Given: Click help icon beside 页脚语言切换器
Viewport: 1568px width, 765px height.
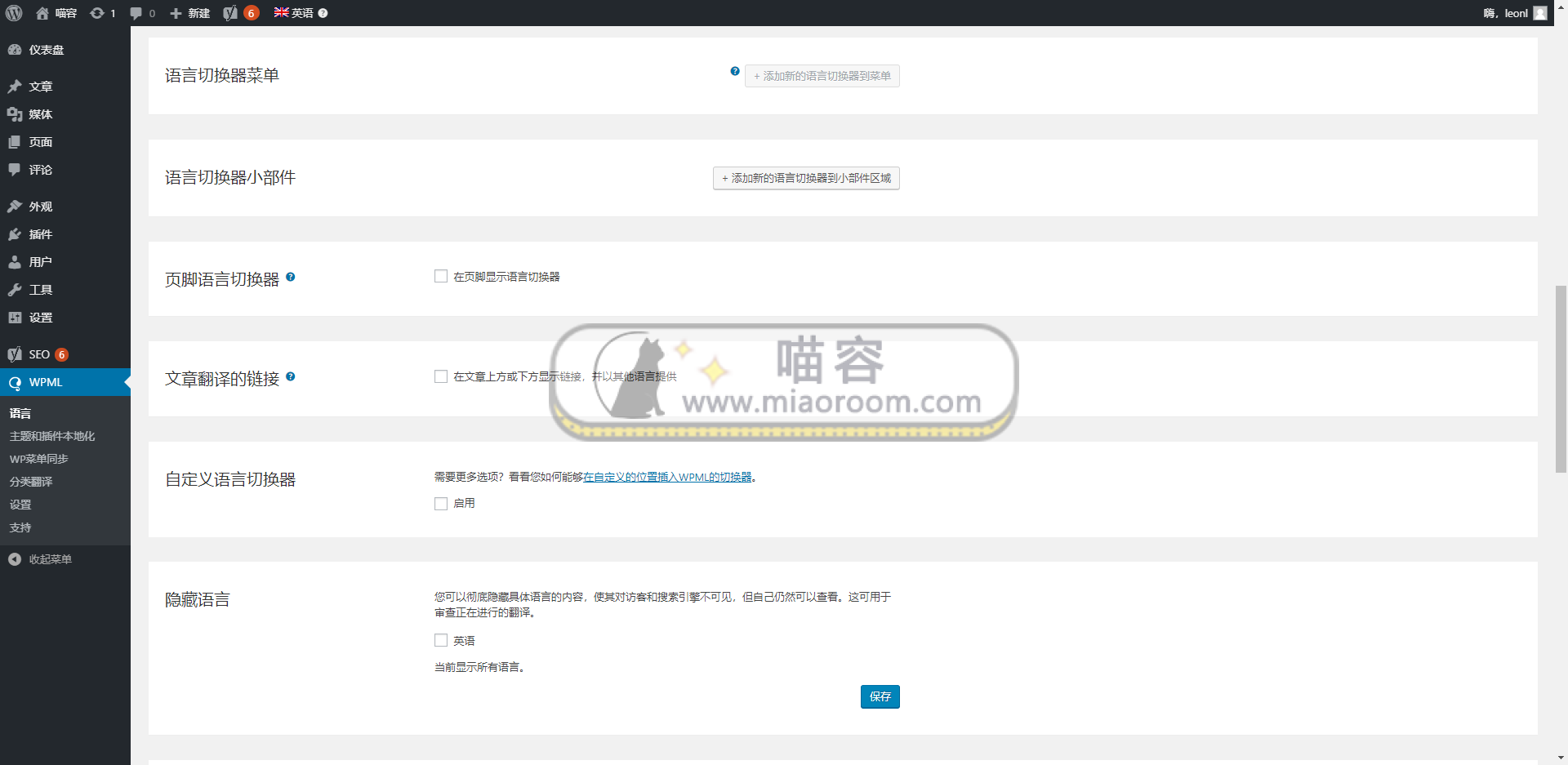Looking at the screenshot, I should 291,277.
